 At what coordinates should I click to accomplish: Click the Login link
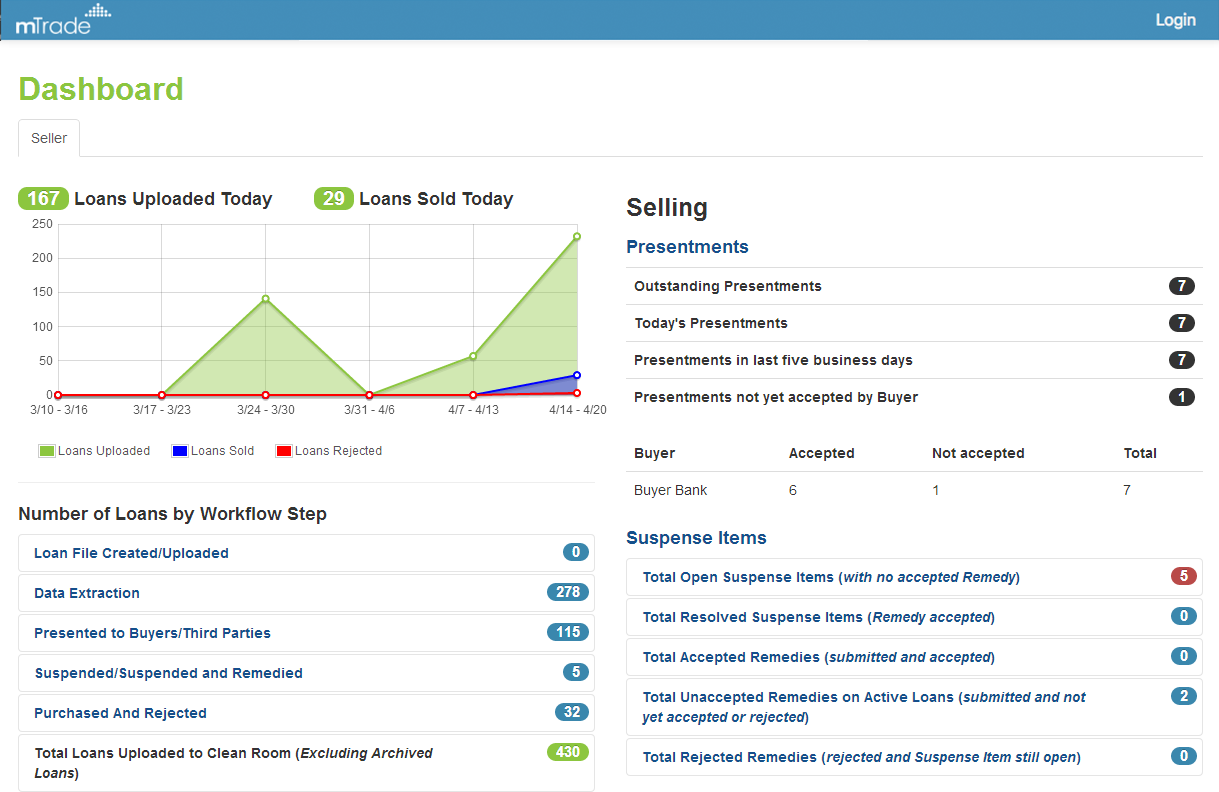(1175, 20)
